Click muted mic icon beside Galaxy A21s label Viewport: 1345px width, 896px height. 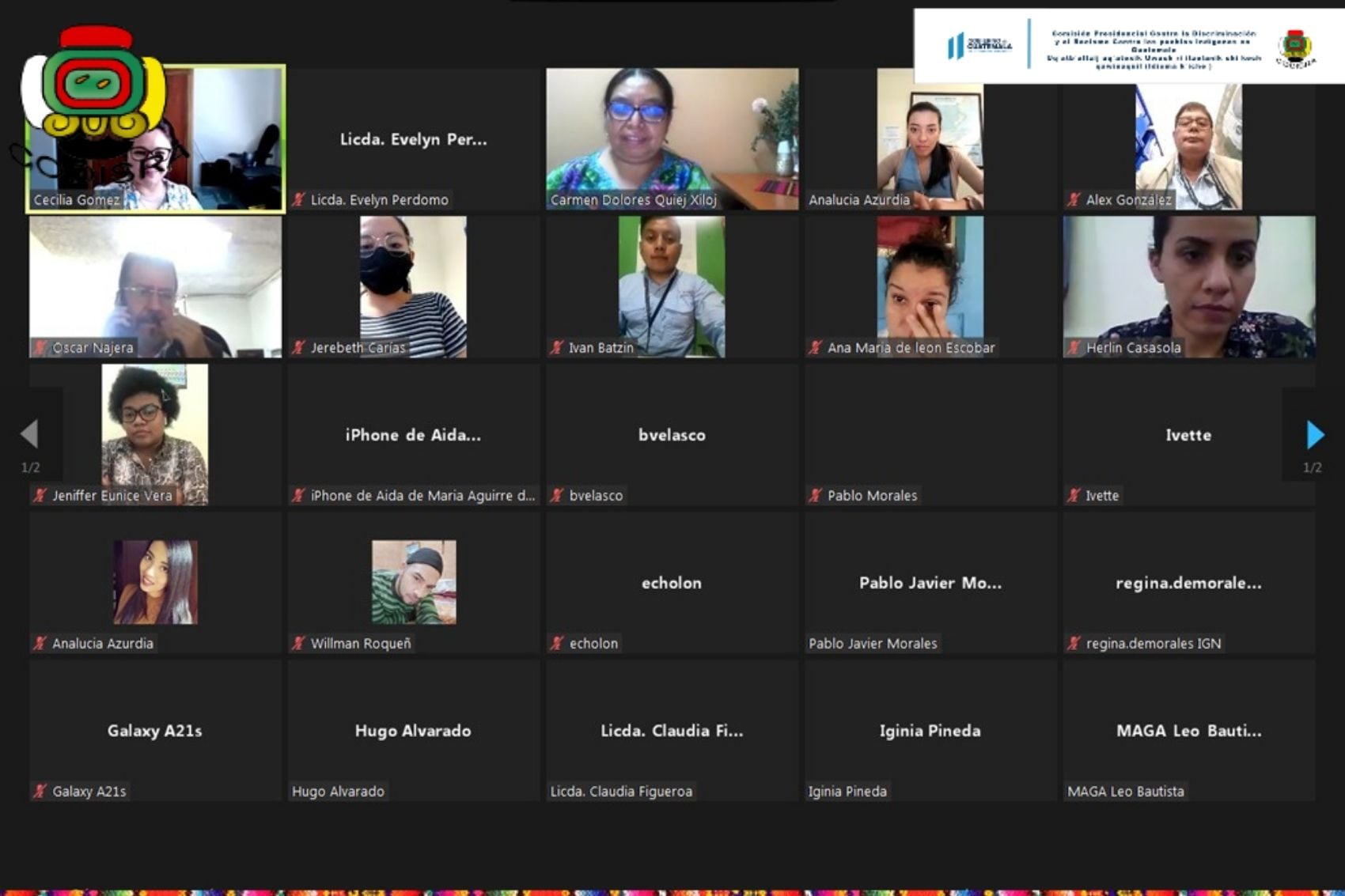click(x=40, y=791)
